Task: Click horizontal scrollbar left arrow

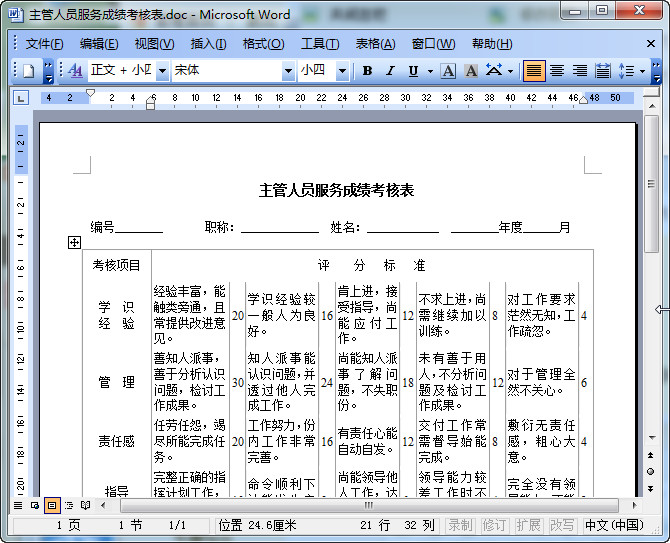Action: tap(103, 505)
